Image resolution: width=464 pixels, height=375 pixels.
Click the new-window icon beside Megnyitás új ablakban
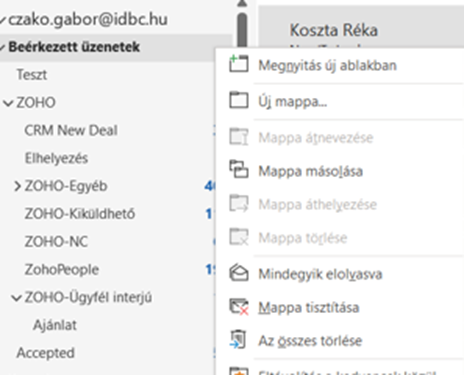coord(239,64)
